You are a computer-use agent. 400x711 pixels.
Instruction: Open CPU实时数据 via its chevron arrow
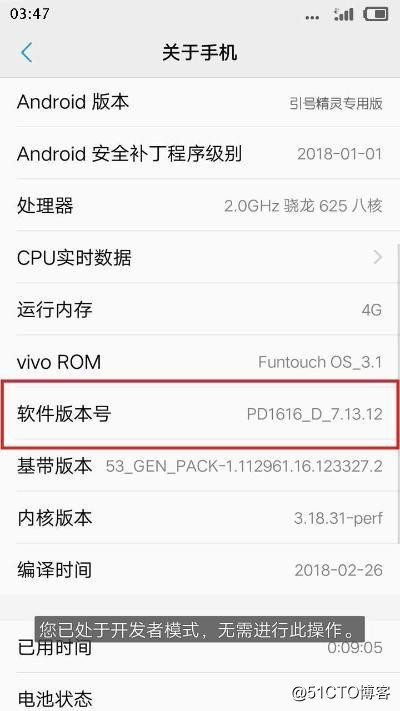pos(377,258)
